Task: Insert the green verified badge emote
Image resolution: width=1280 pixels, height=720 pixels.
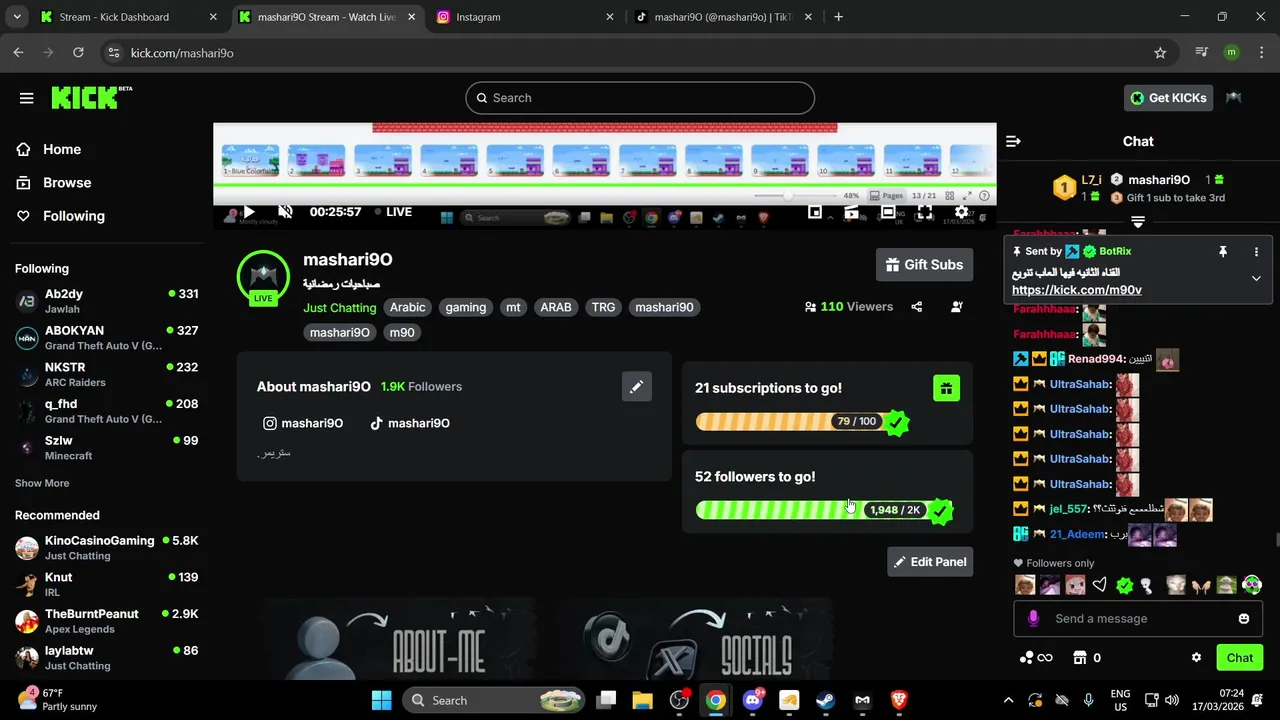Action: 1124,585
